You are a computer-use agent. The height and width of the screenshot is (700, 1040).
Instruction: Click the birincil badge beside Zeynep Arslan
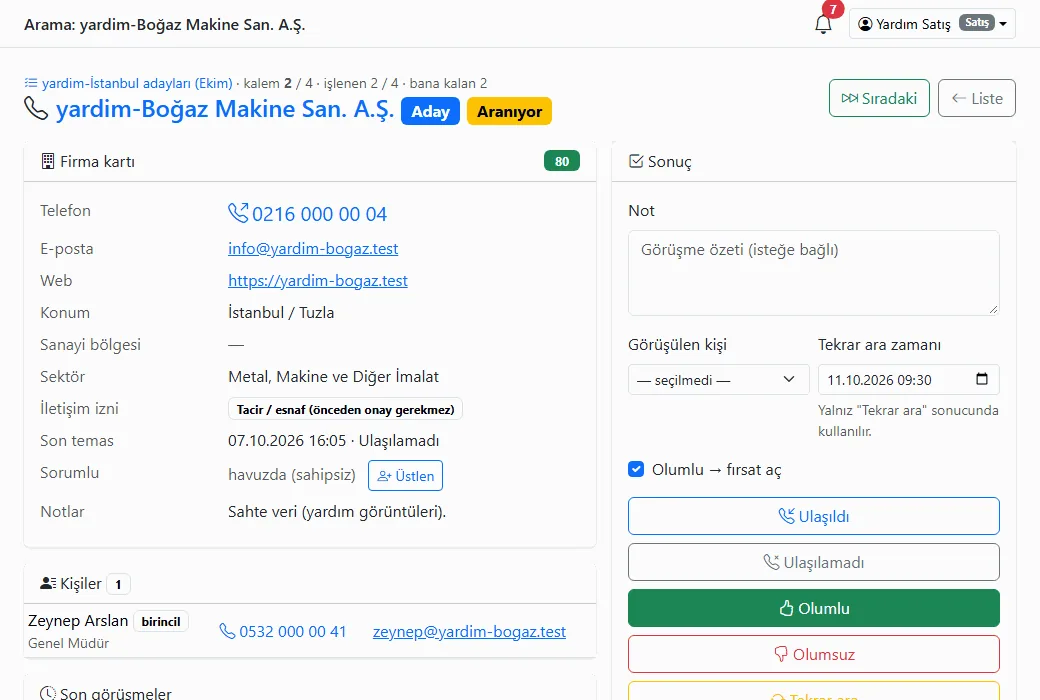tap(161, 621)
